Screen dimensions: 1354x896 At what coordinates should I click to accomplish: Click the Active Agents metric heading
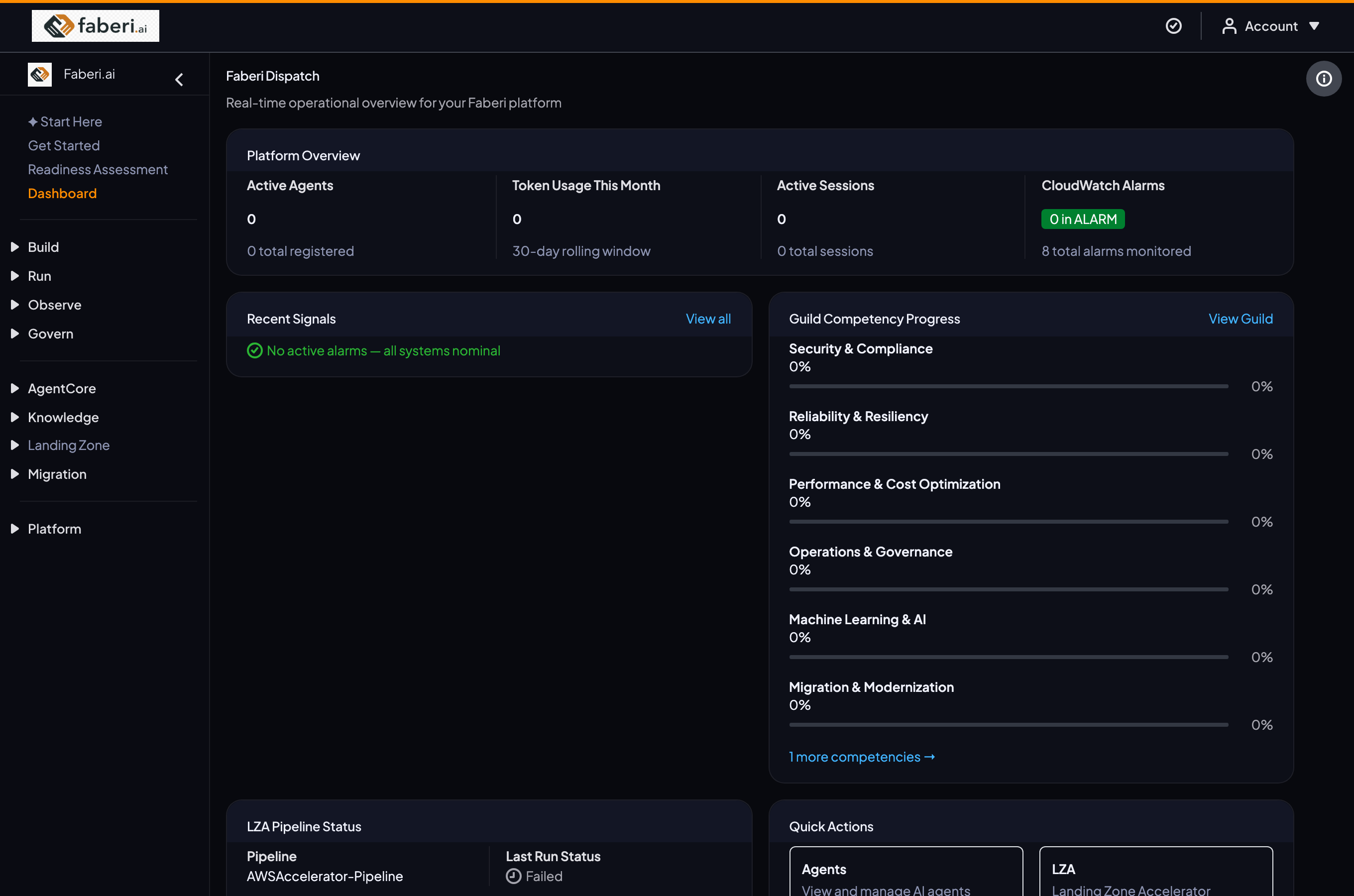(290, 185)
